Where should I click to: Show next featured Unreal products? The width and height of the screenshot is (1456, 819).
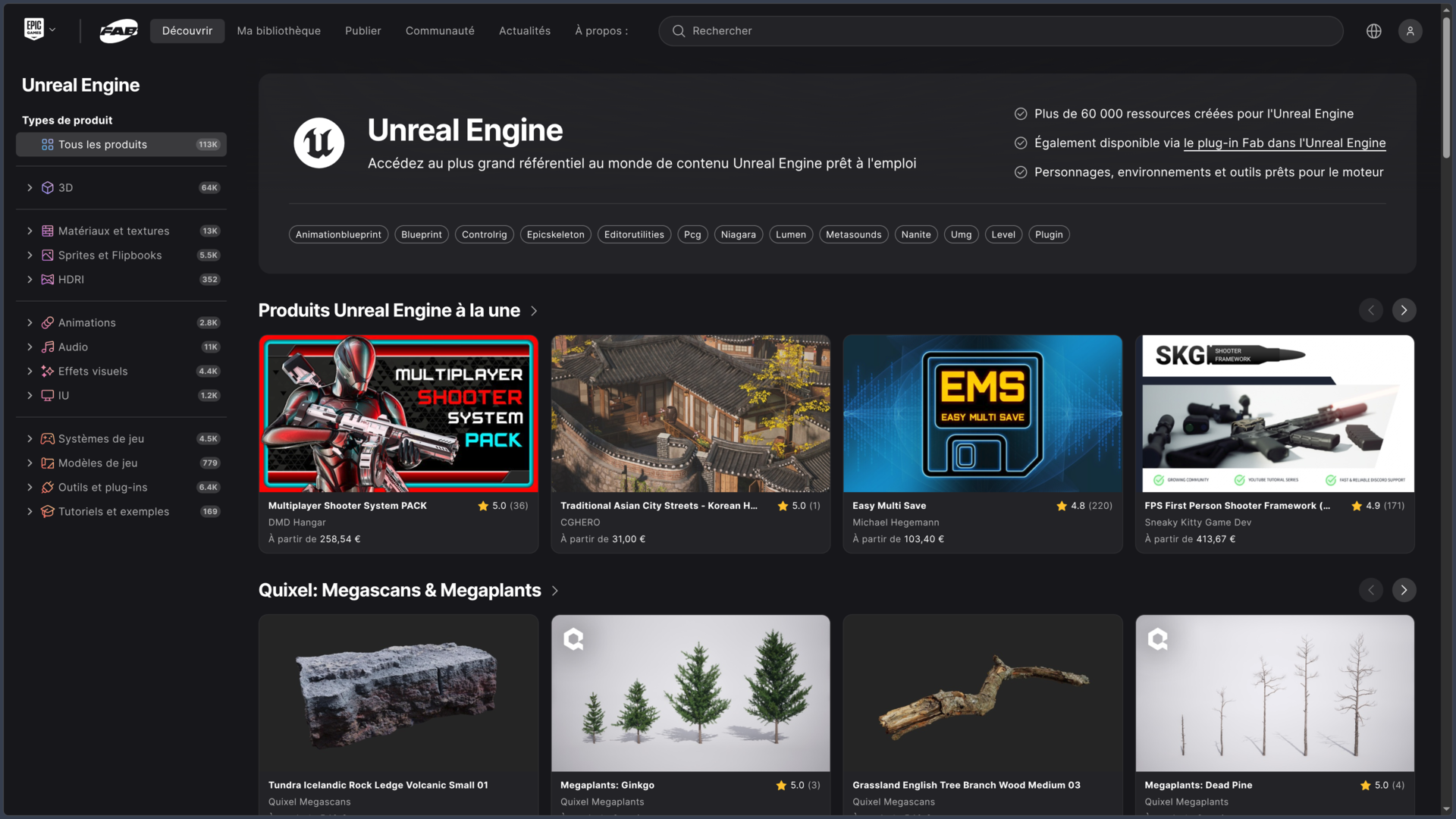point(1404,310)
